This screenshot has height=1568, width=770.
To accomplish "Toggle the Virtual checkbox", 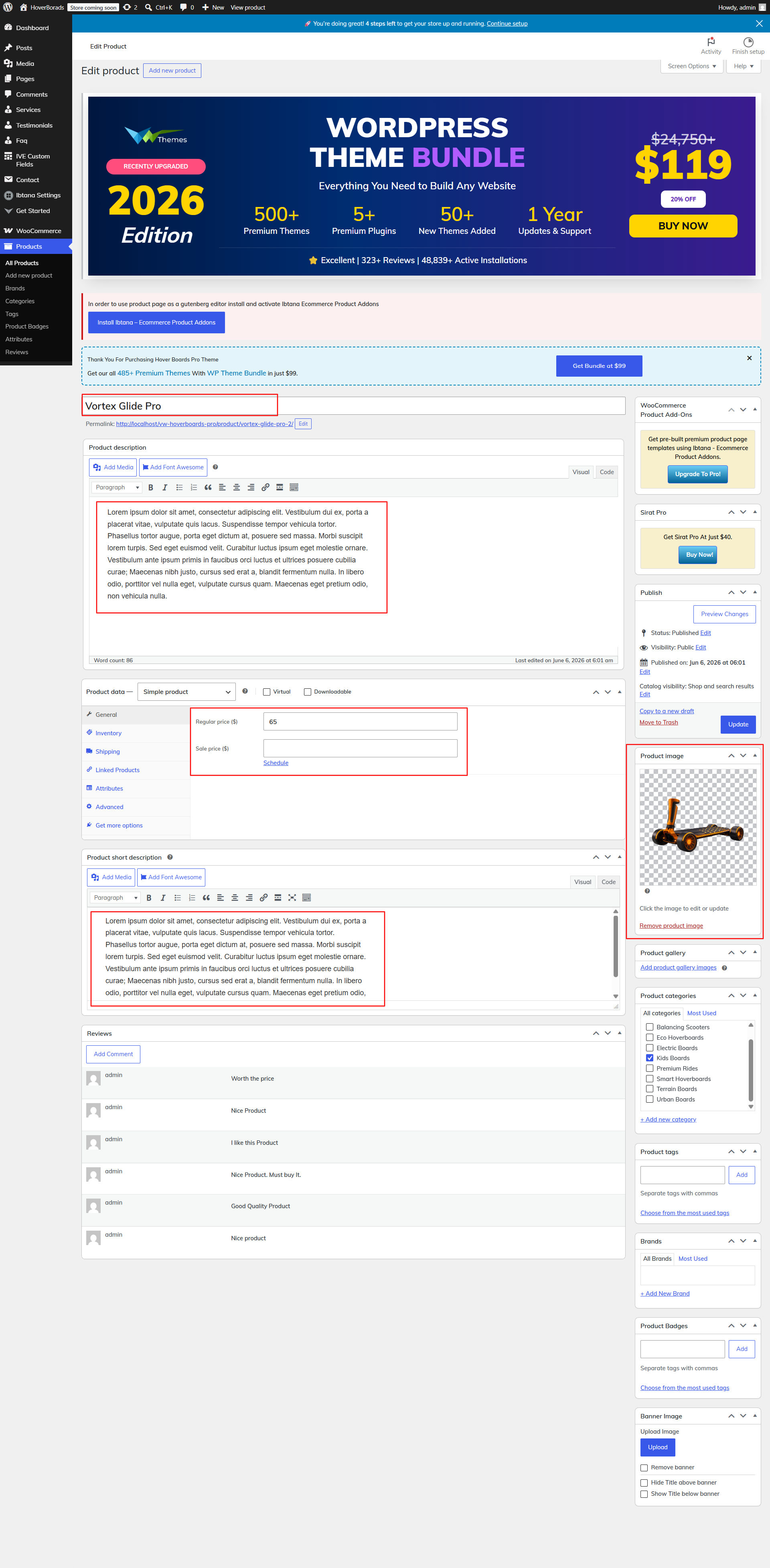I will (x=267, y=692).
